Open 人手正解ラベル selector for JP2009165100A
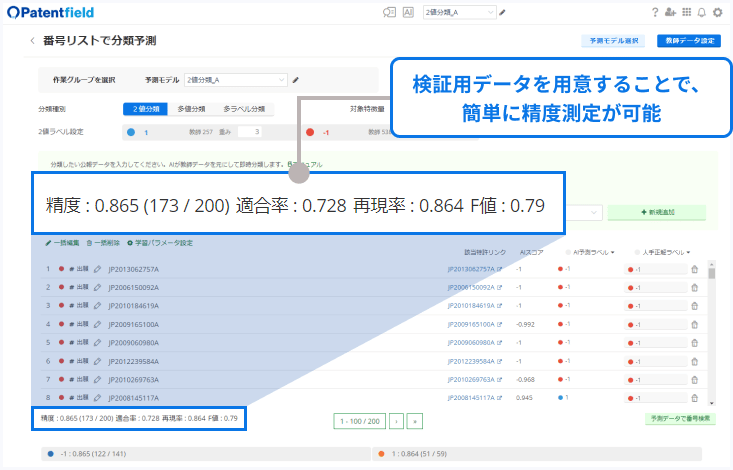This screenshot has width=733, height=470. click(655, 325)
